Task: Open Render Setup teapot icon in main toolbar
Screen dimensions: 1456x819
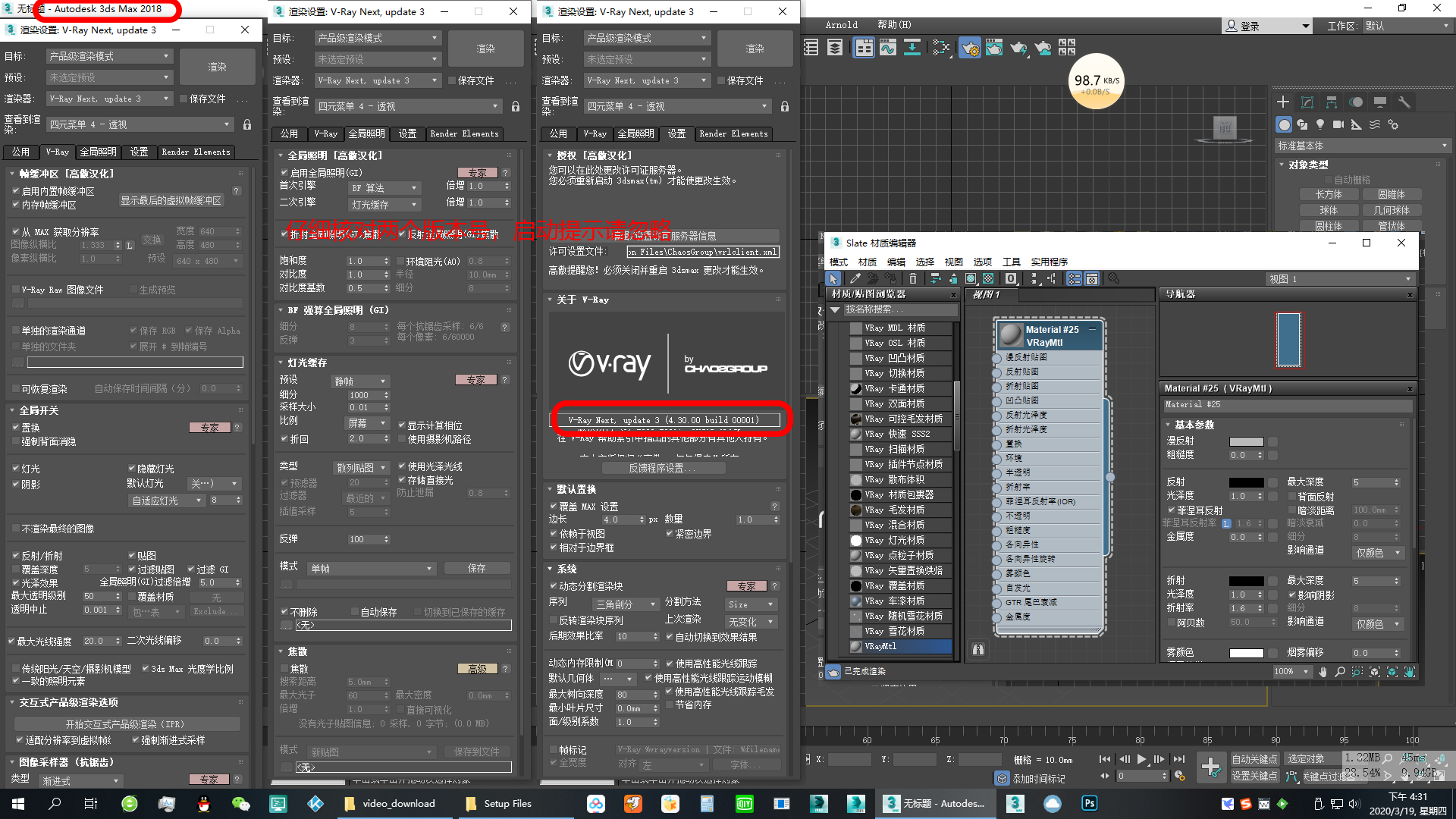Action: pyautogui.click(x=969, y=48)
